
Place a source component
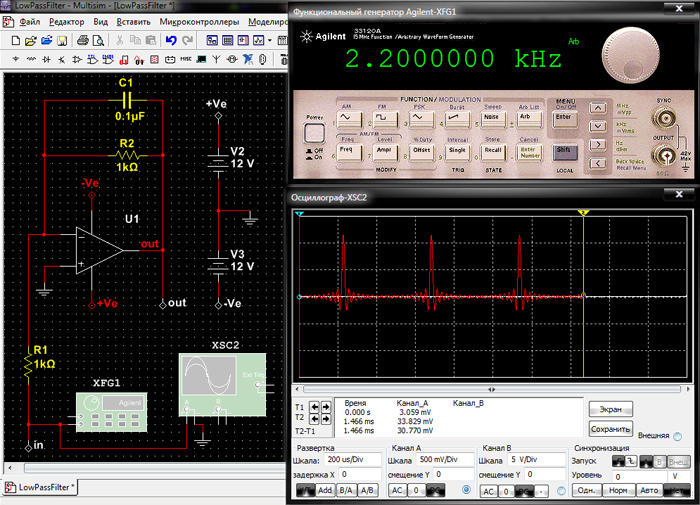[x=16, y=59]
